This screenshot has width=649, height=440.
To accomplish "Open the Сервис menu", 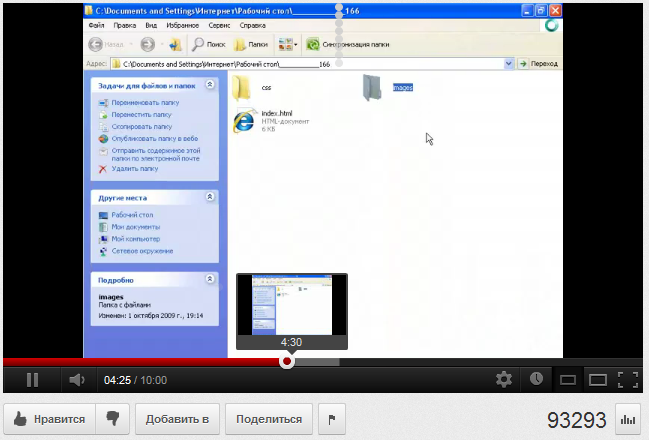I will point(219,25).
